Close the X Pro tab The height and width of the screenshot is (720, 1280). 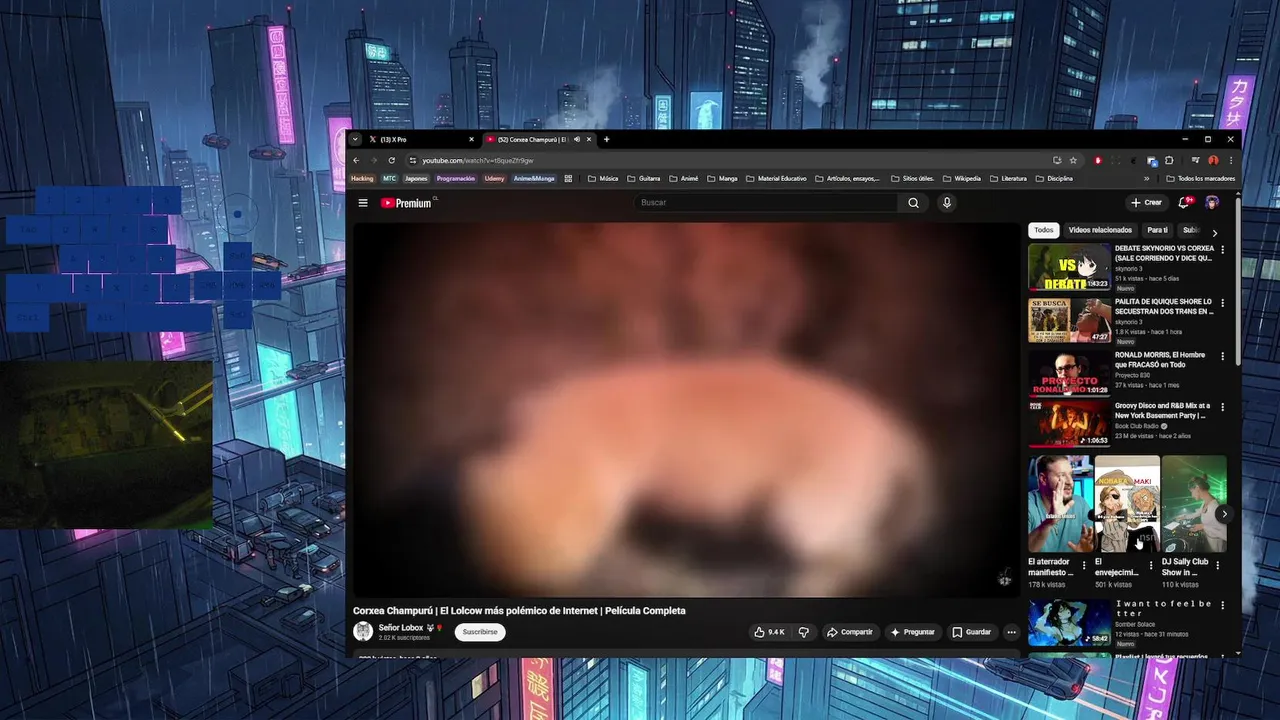pos(472,139)
